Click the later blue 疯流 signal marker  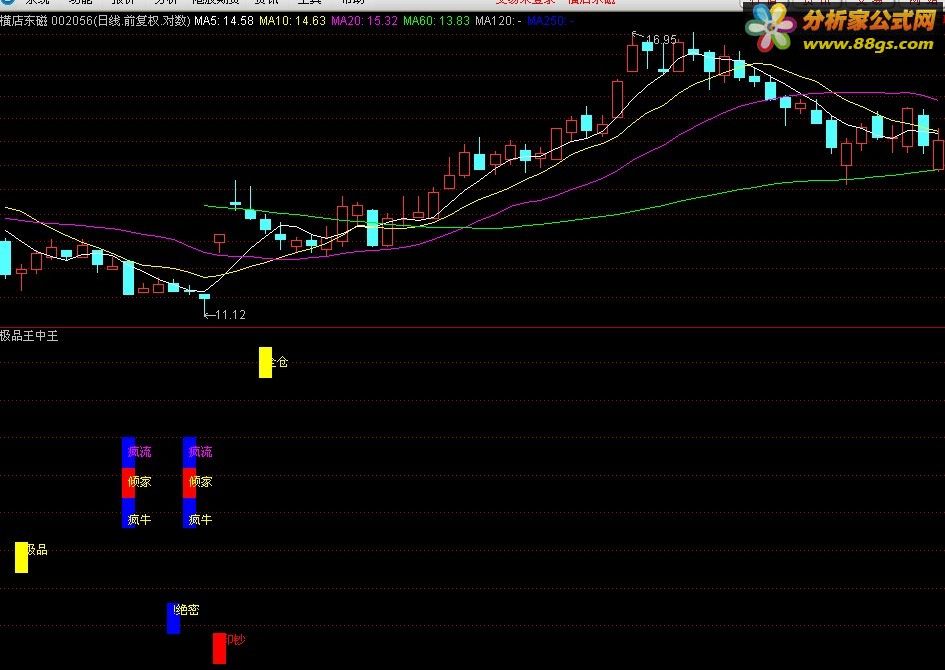point(189,452)
